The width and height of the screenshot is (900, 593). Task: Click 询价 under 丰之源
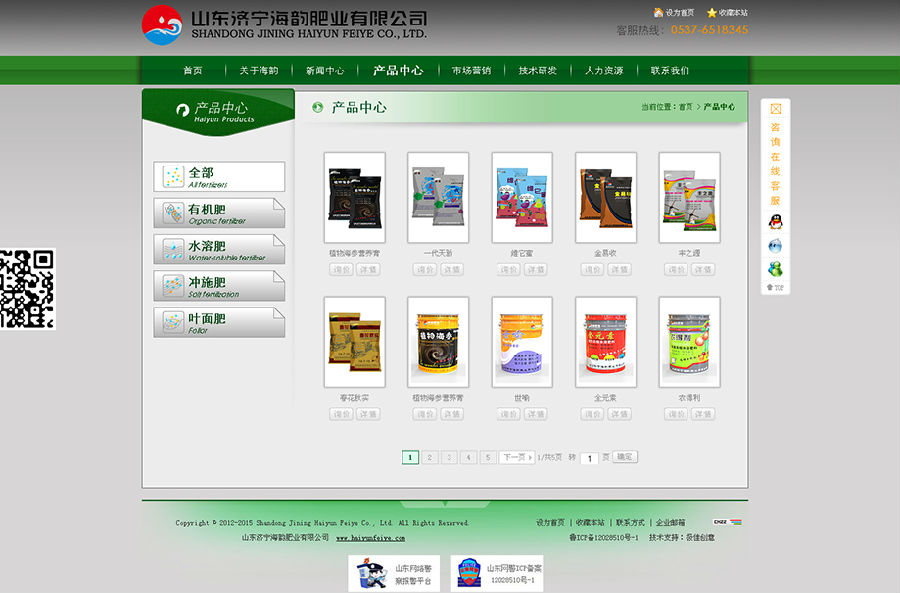click(x=676, y=269)
